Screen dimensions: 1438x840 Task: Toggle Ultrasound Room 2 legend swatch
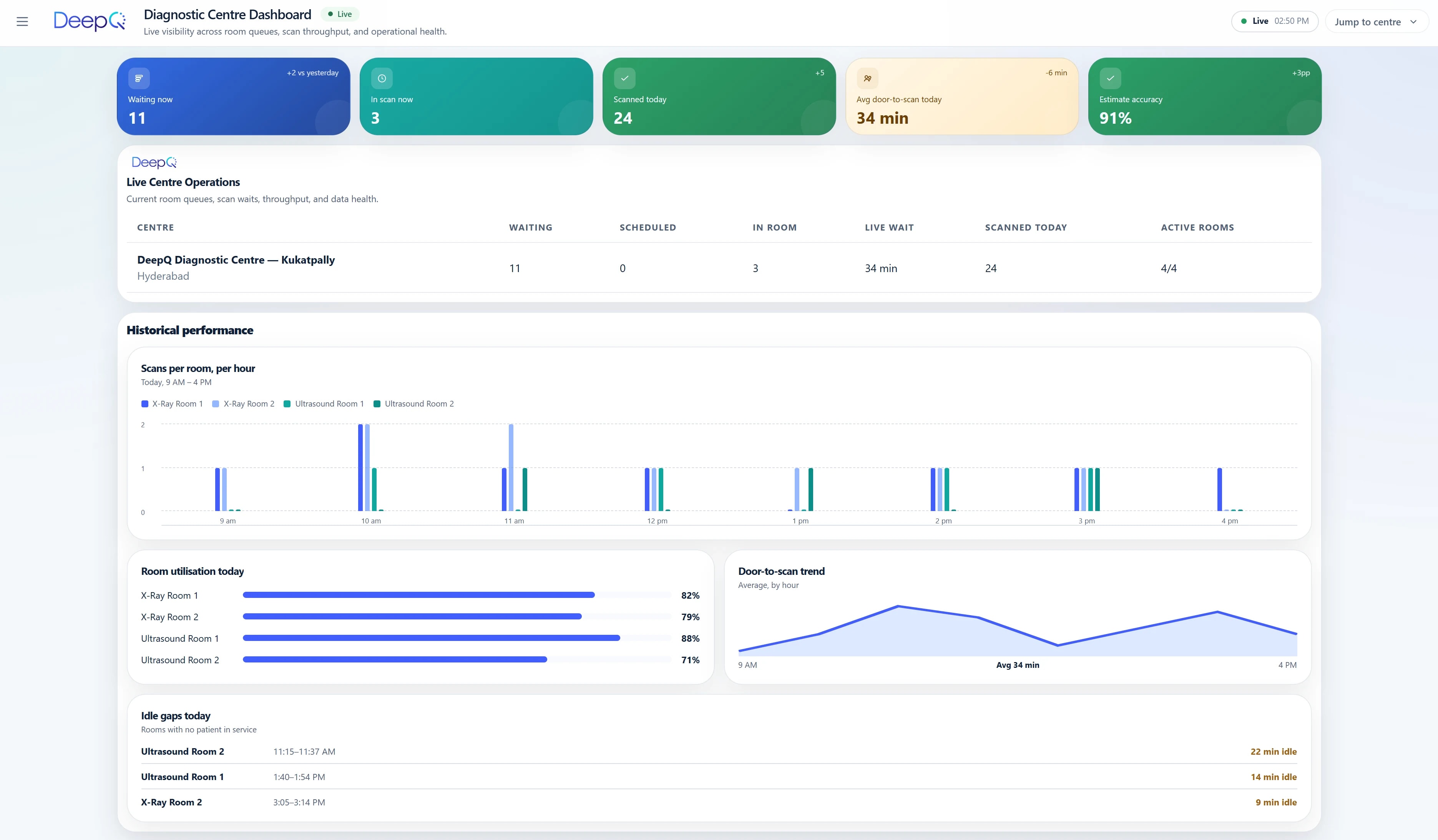coord(377,404)
